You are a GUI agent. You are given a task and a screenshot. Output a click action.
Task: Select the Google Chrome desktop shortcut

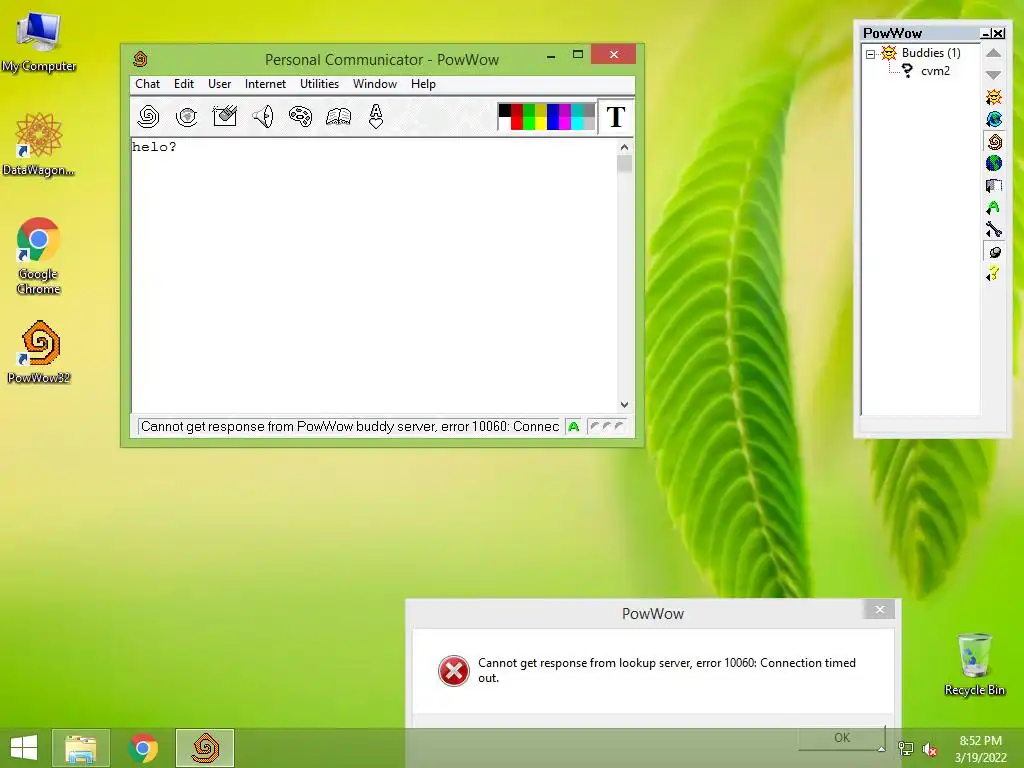(39, 256)
